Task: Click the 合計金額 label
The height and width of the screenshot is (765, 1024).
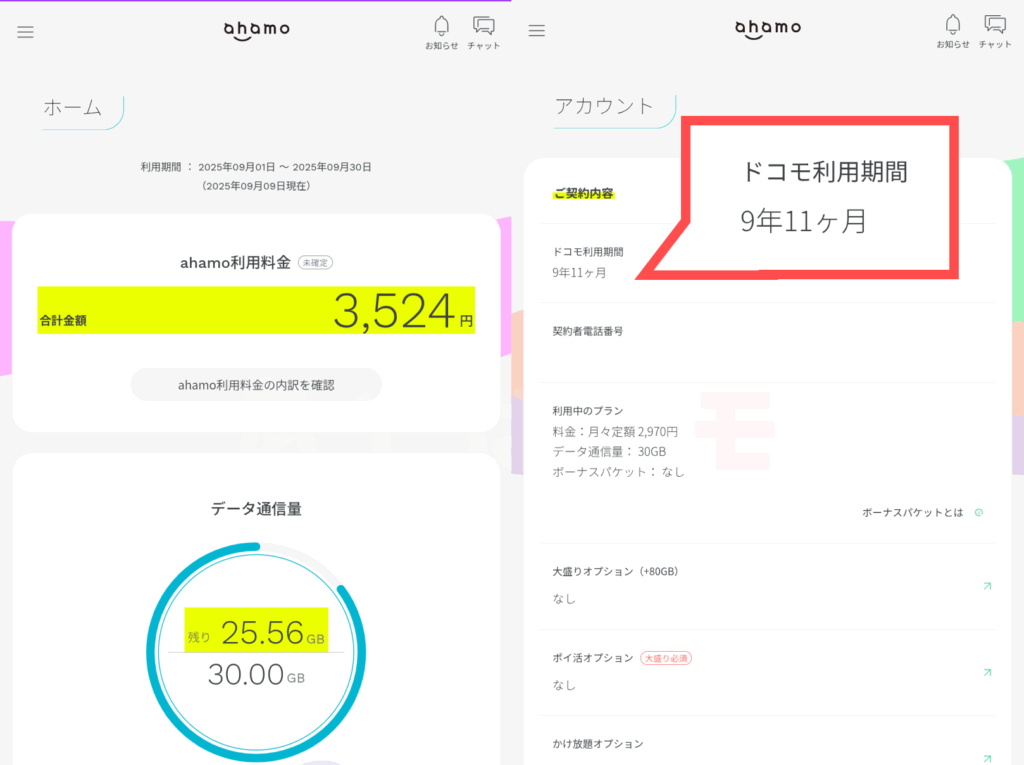Action: (63, 321)
